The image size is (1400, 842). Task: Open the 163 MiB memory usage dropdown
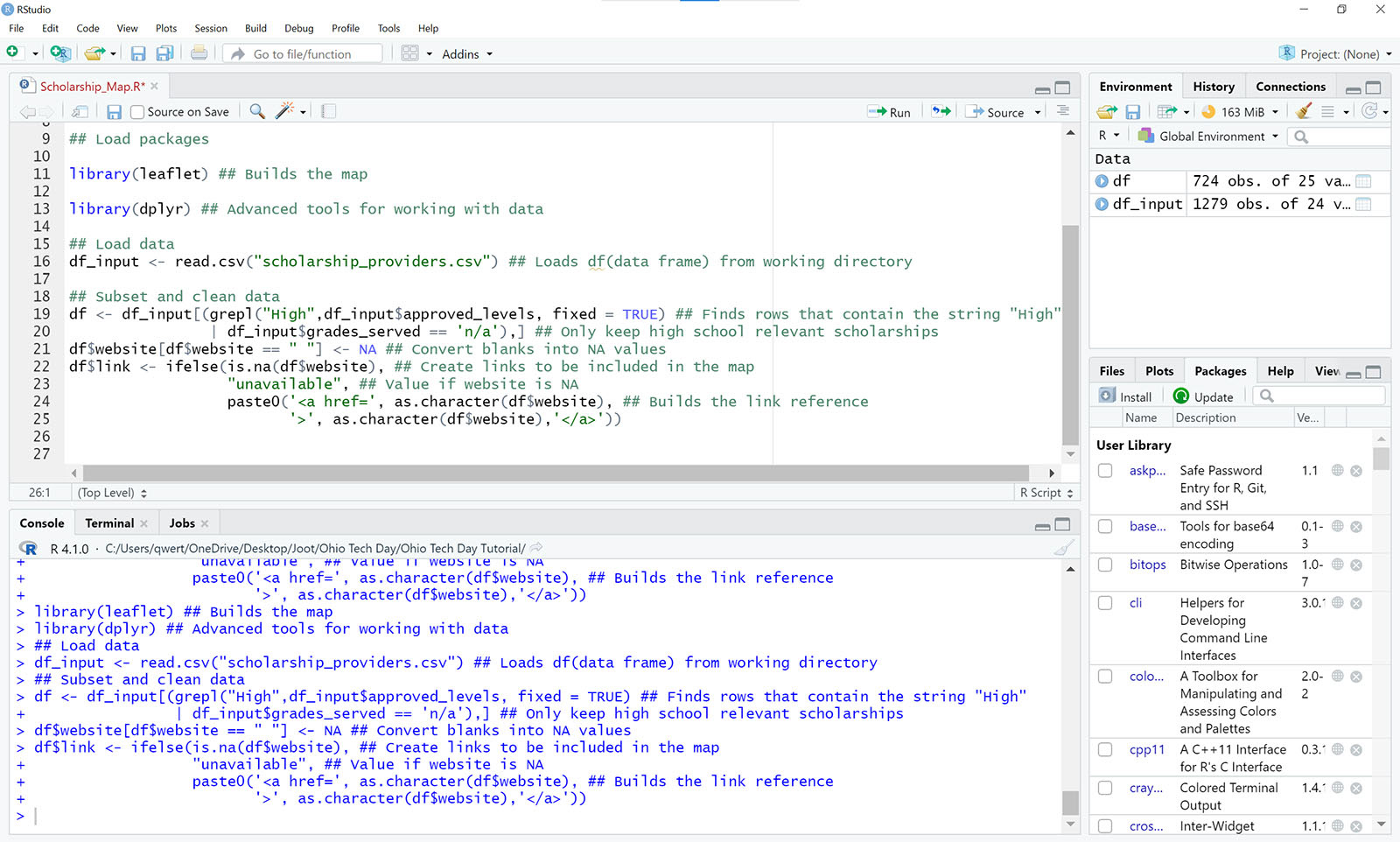coord(1240,112)
